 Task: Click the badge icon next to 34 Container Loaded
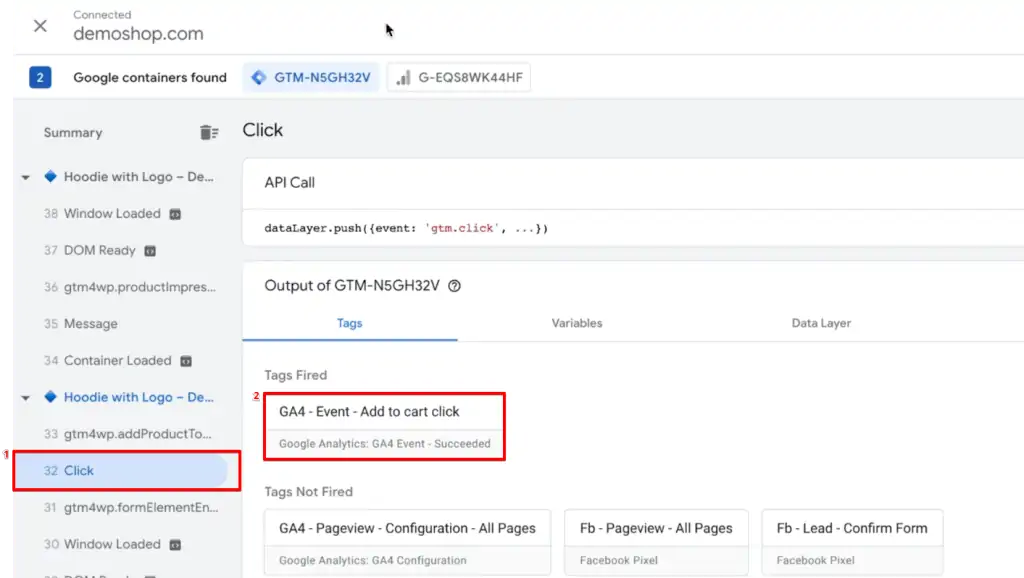click(x=184, y=360)
